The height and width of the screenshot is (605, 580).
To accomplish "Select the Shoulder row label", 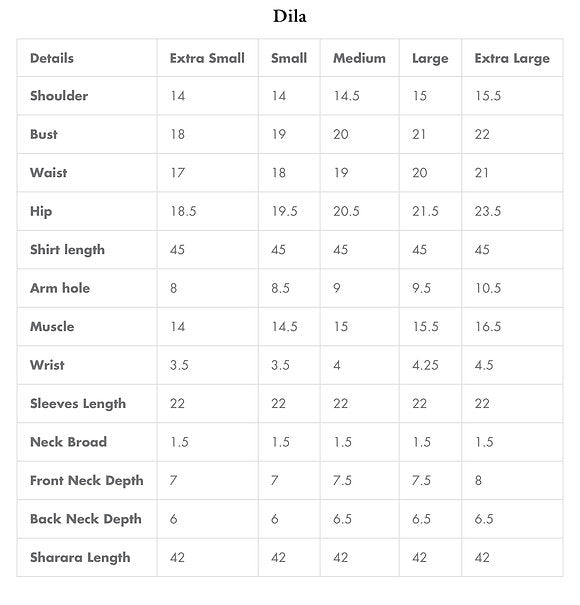I will pyautogui.click(x=59, y=96).
